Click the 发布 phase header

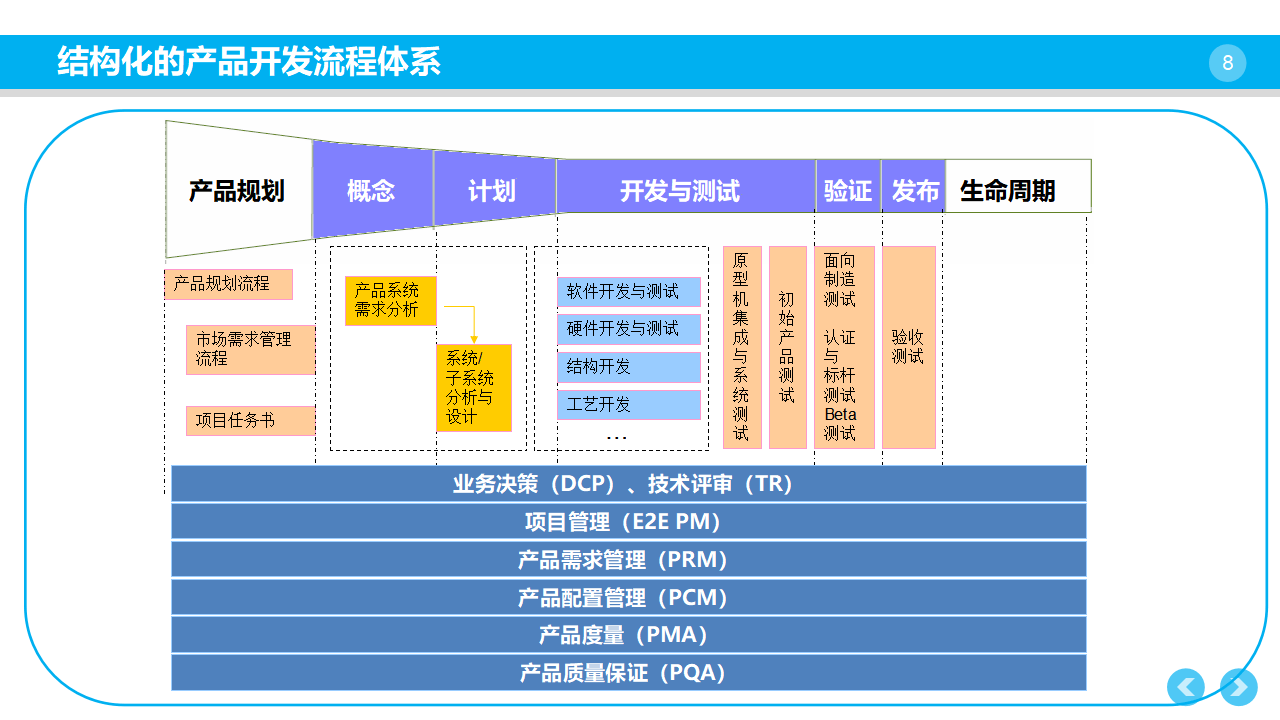pos(913,186)
